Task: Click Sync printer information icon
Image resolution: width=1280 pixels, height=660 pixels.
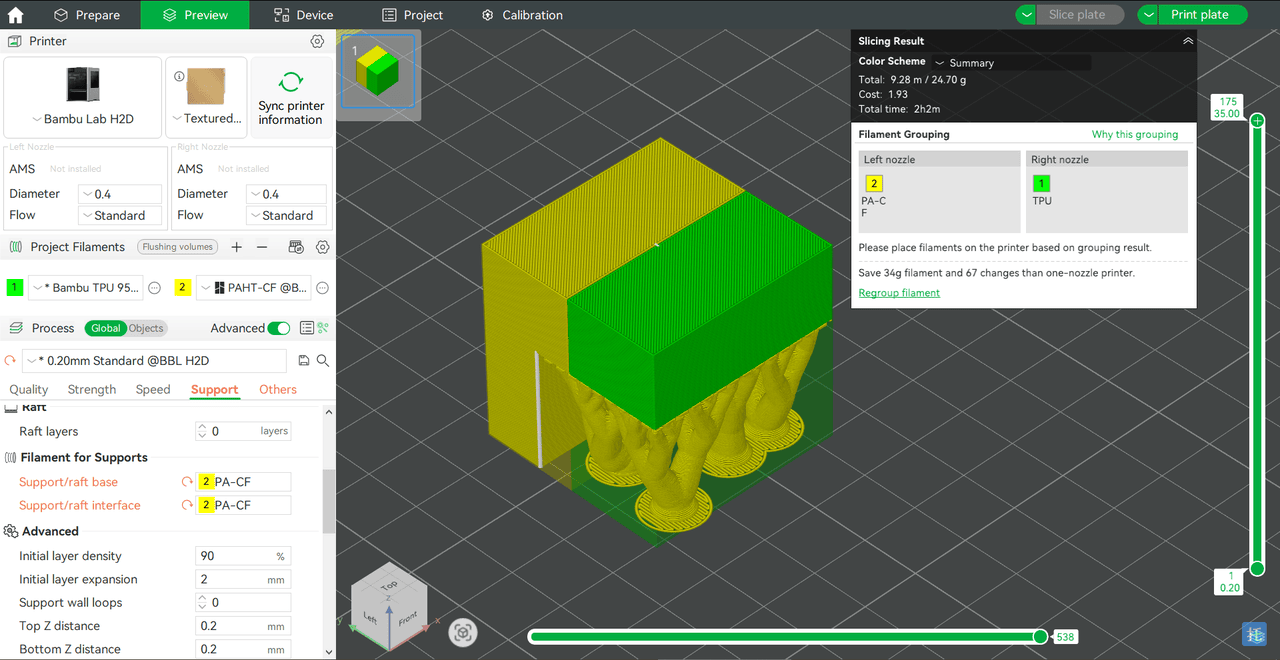Action: coord(291,82)
